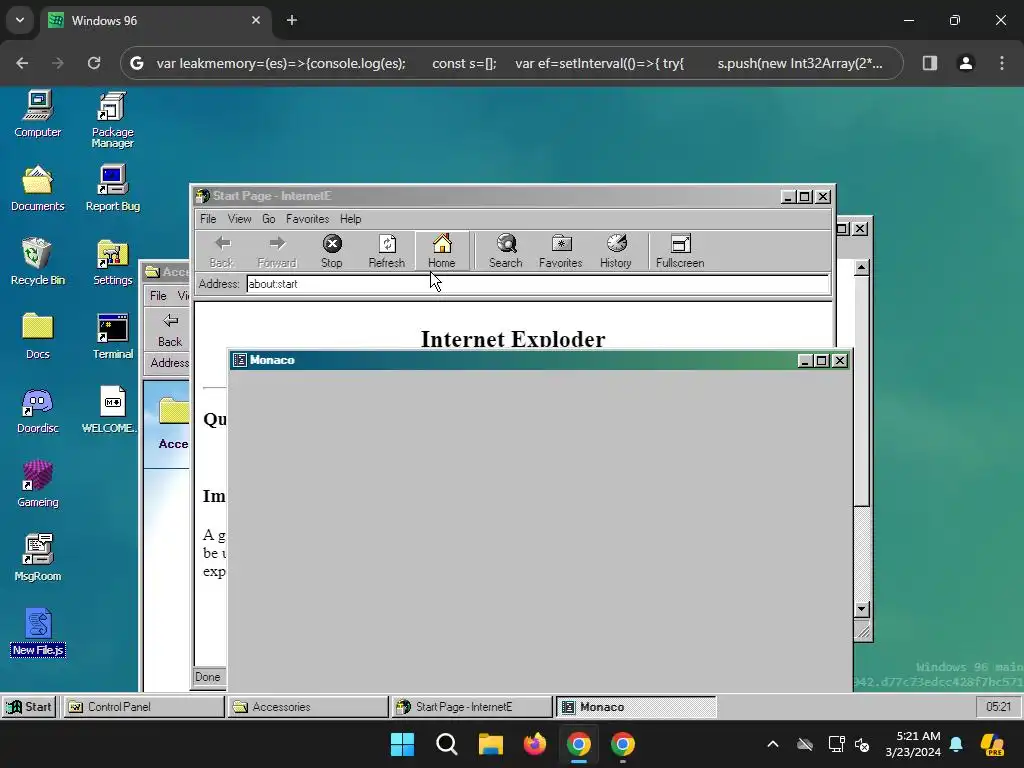1024x768 pixels.
Task: Click the Windows 96 Start button
Action: pos(29,707)
